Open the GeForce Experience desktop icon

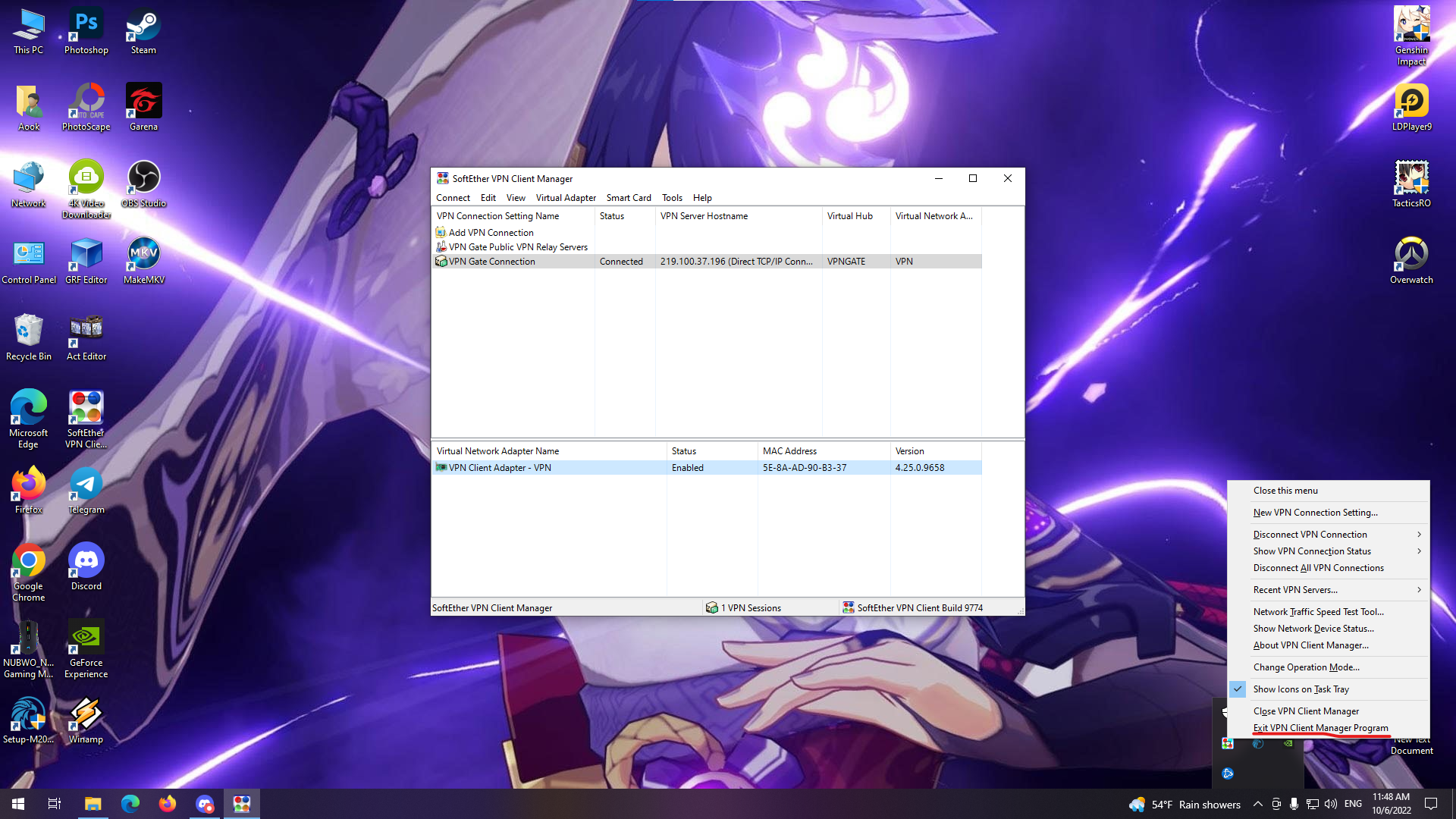[86, 649]
